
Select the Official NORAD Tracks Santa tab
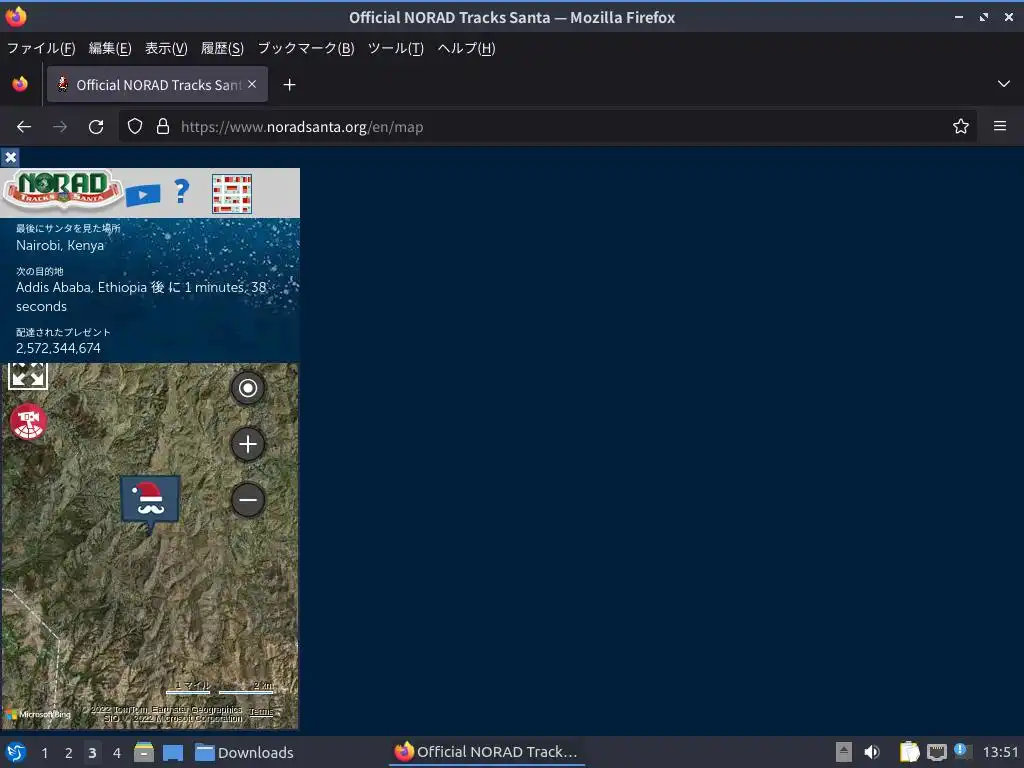click(157, 84)
